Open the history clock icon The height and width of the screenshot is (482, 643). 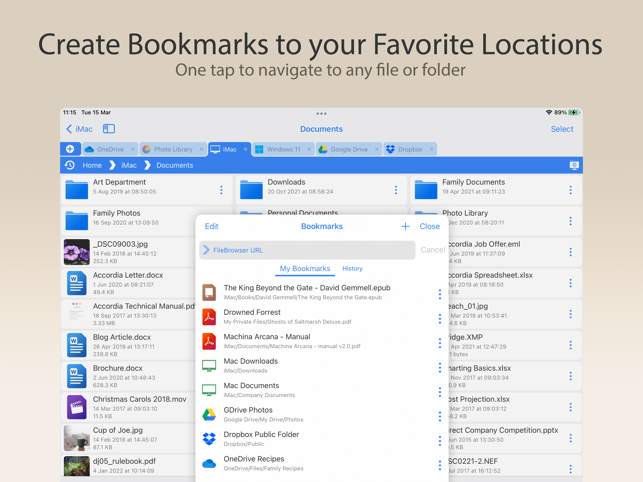[70, 165]
